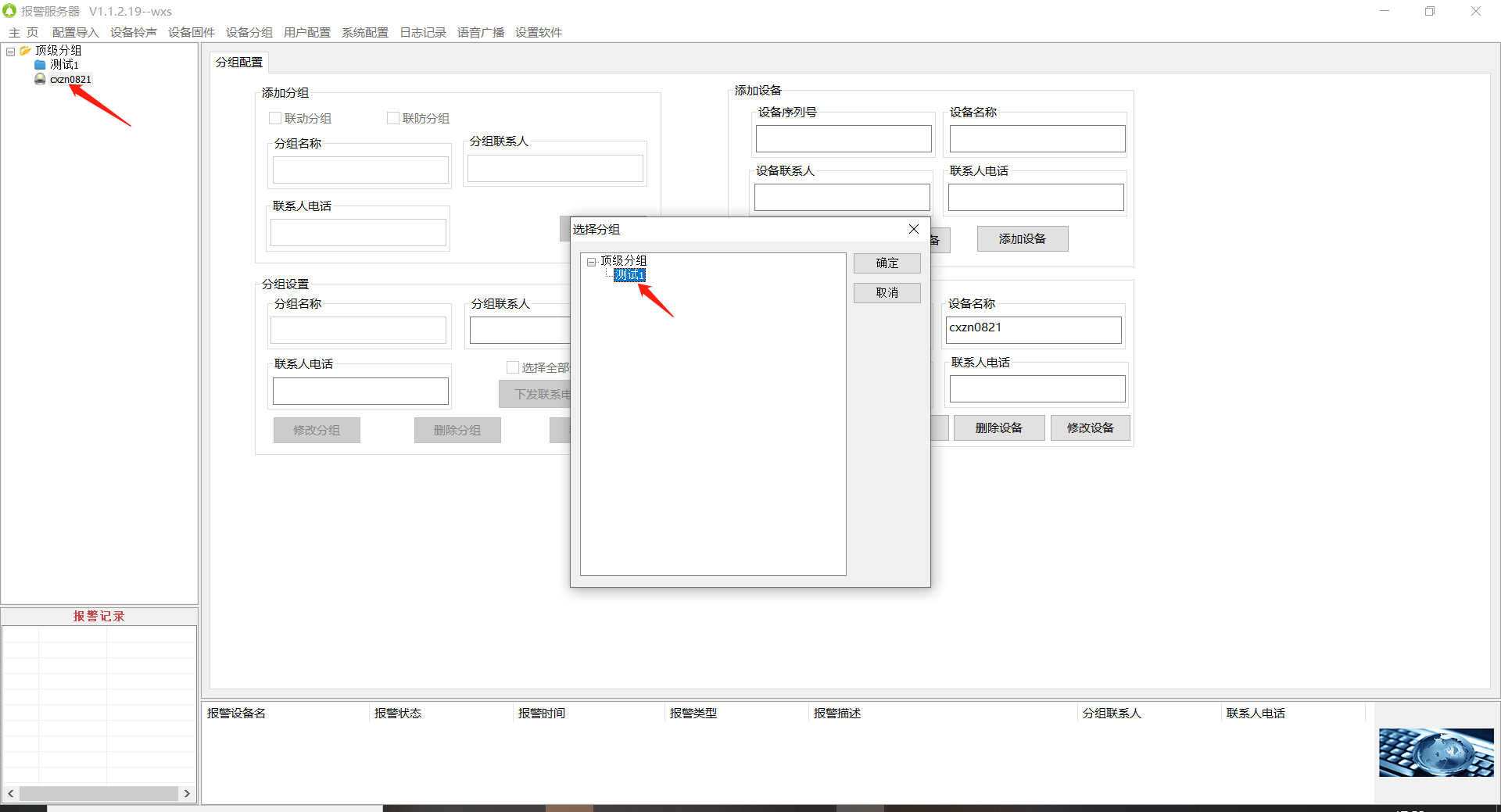Click the alarm record horizontal scrollbar track
This screenshot has width=1501, height=812.
(99, 793)
